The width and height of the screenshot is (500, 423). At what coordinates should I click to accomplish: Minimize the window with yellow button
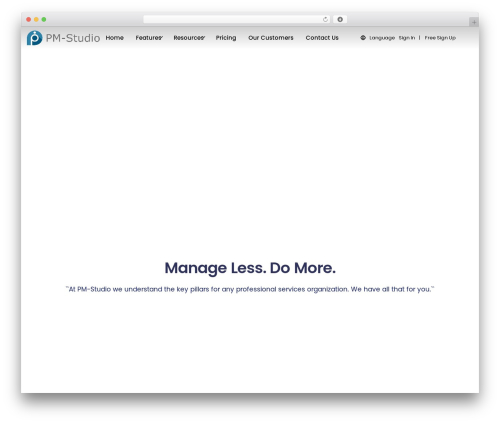click(x=36, y=19)
